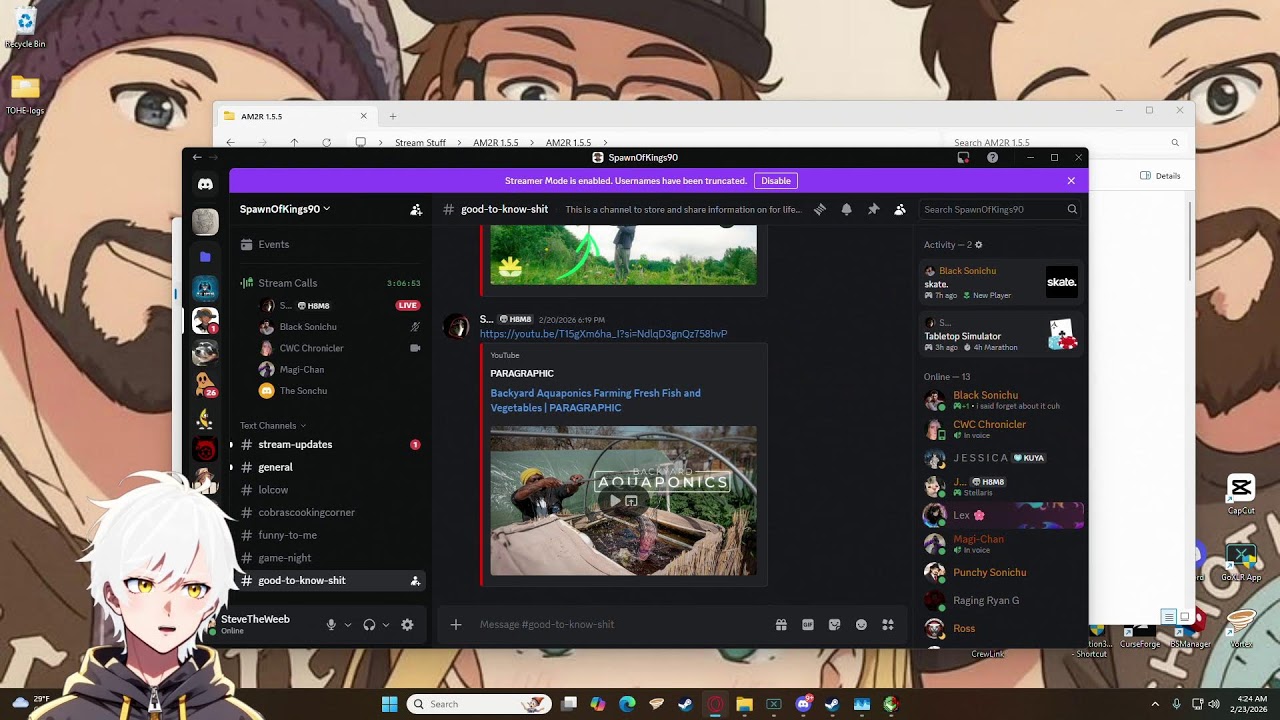Viewport: 1280px width, 720px height.
Task: Open sticker picker icon
Action: pyautogui.click(x=835, y=625)
